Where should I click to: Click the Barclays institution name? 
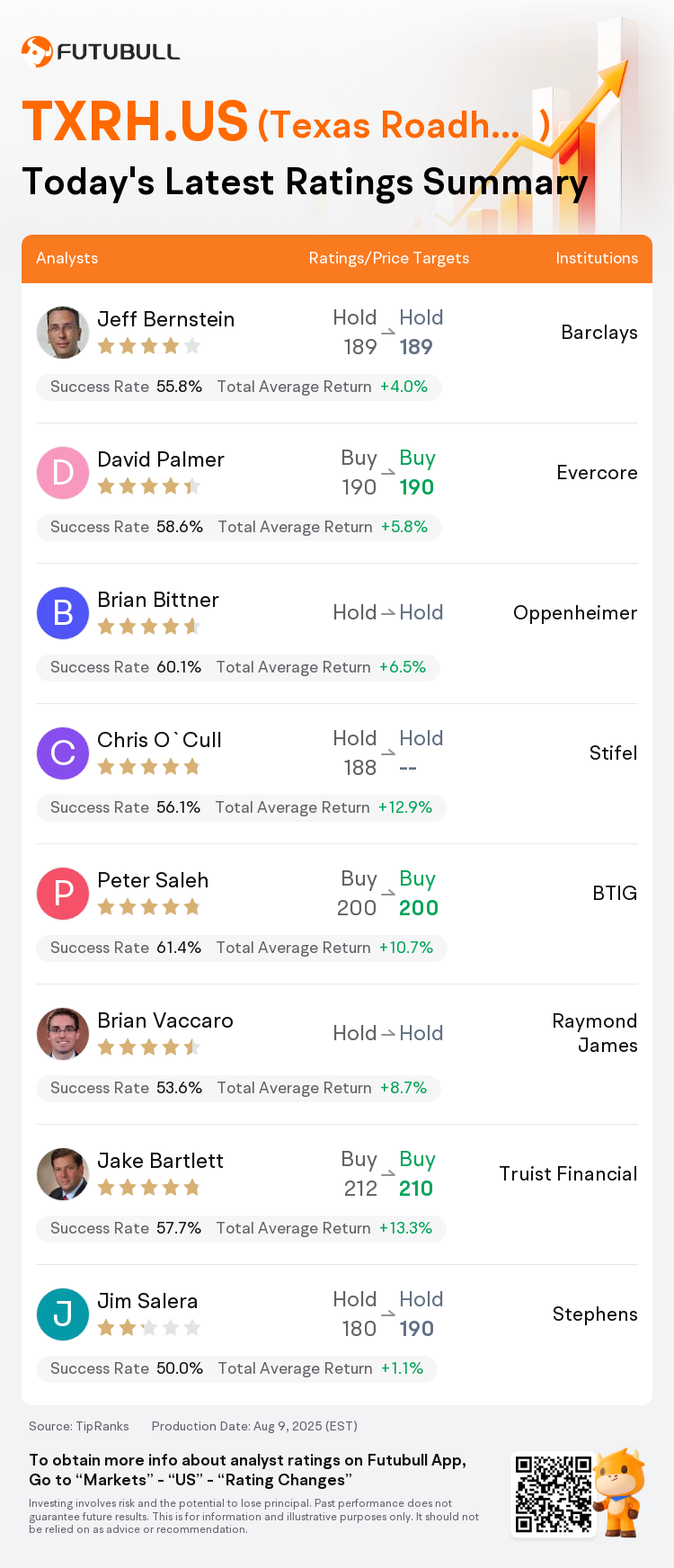click(x=599, y=333)
